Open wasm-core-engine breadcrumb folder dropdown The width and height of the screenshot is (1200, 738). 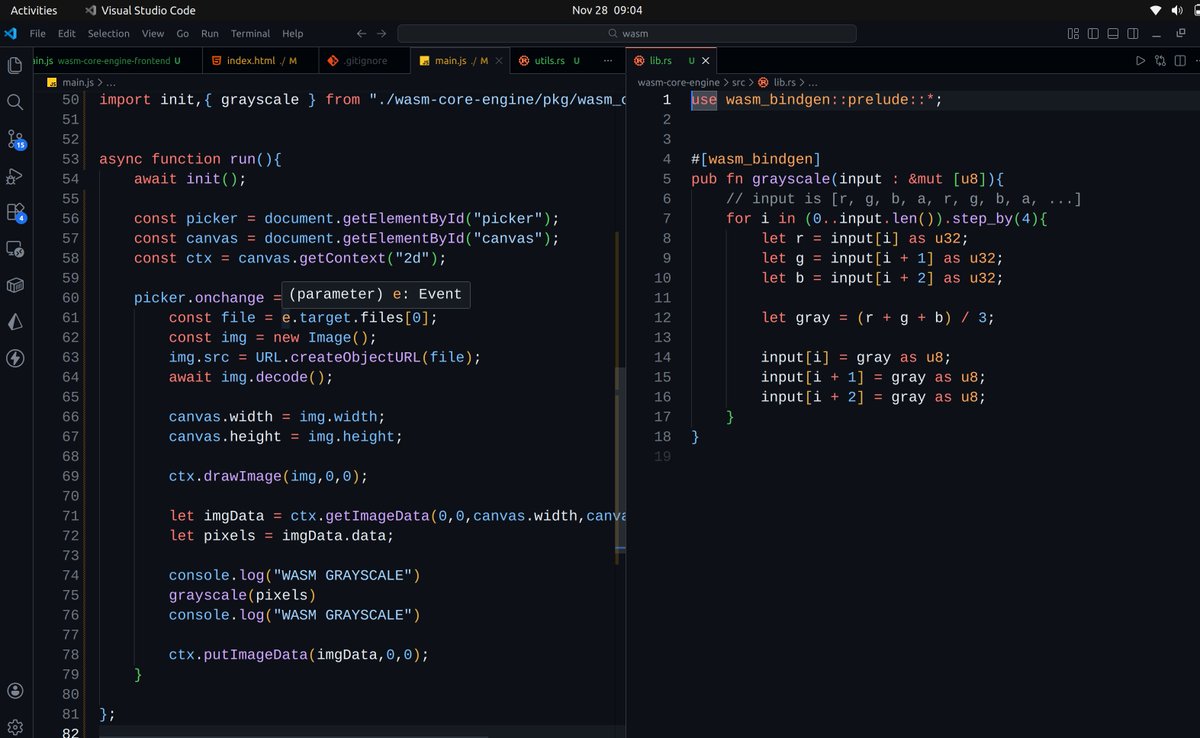pos(679,82)
